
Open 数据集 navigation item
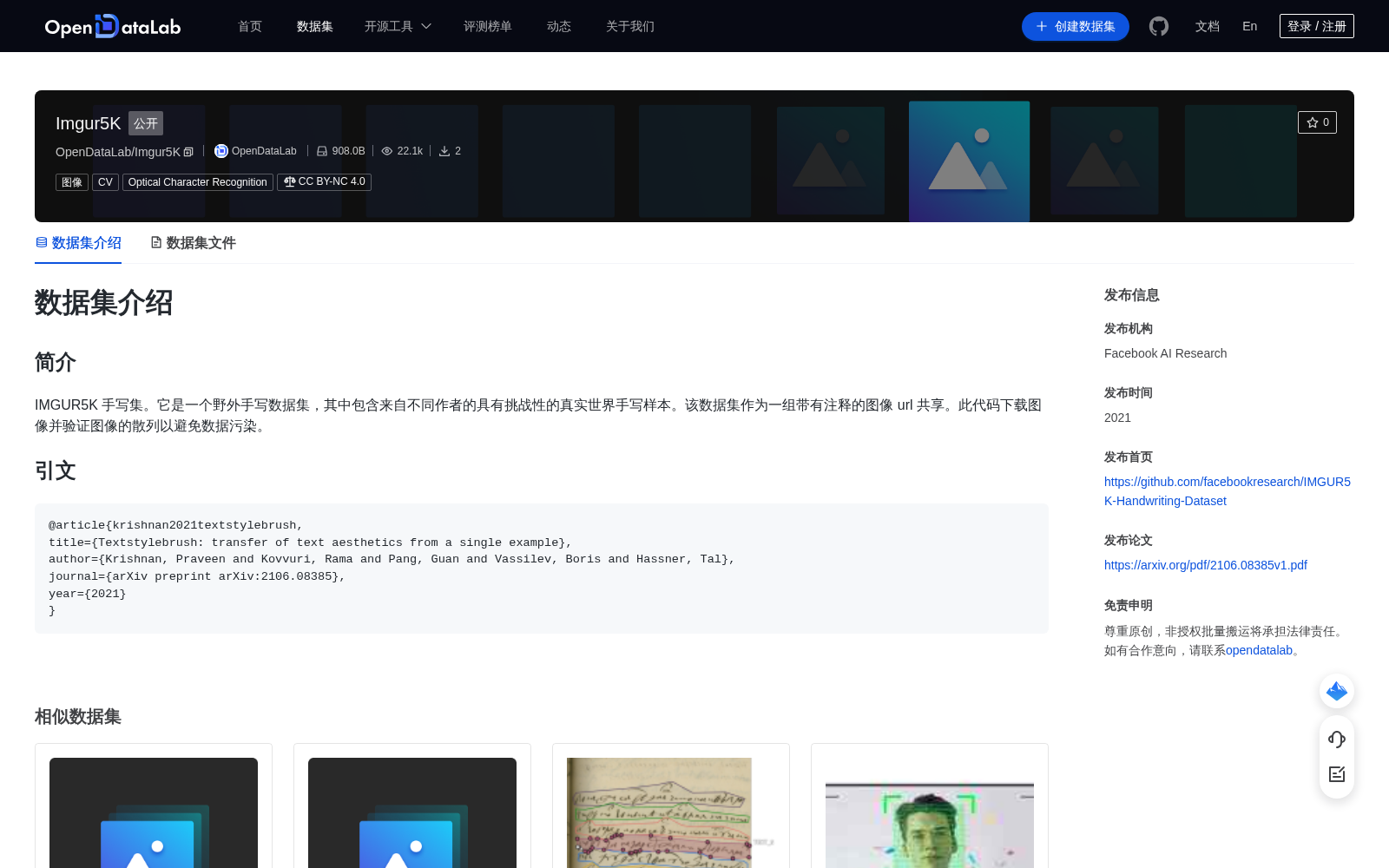315,26
